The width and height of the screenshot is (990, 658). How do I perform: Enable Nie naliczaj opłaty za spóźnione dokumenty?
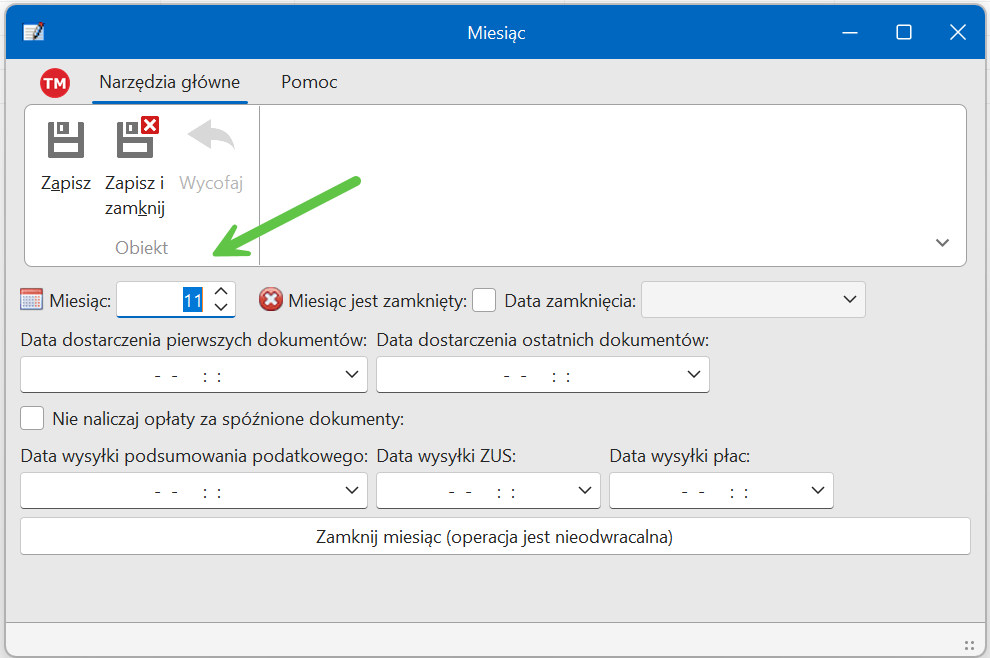click(x=33, y=418)
